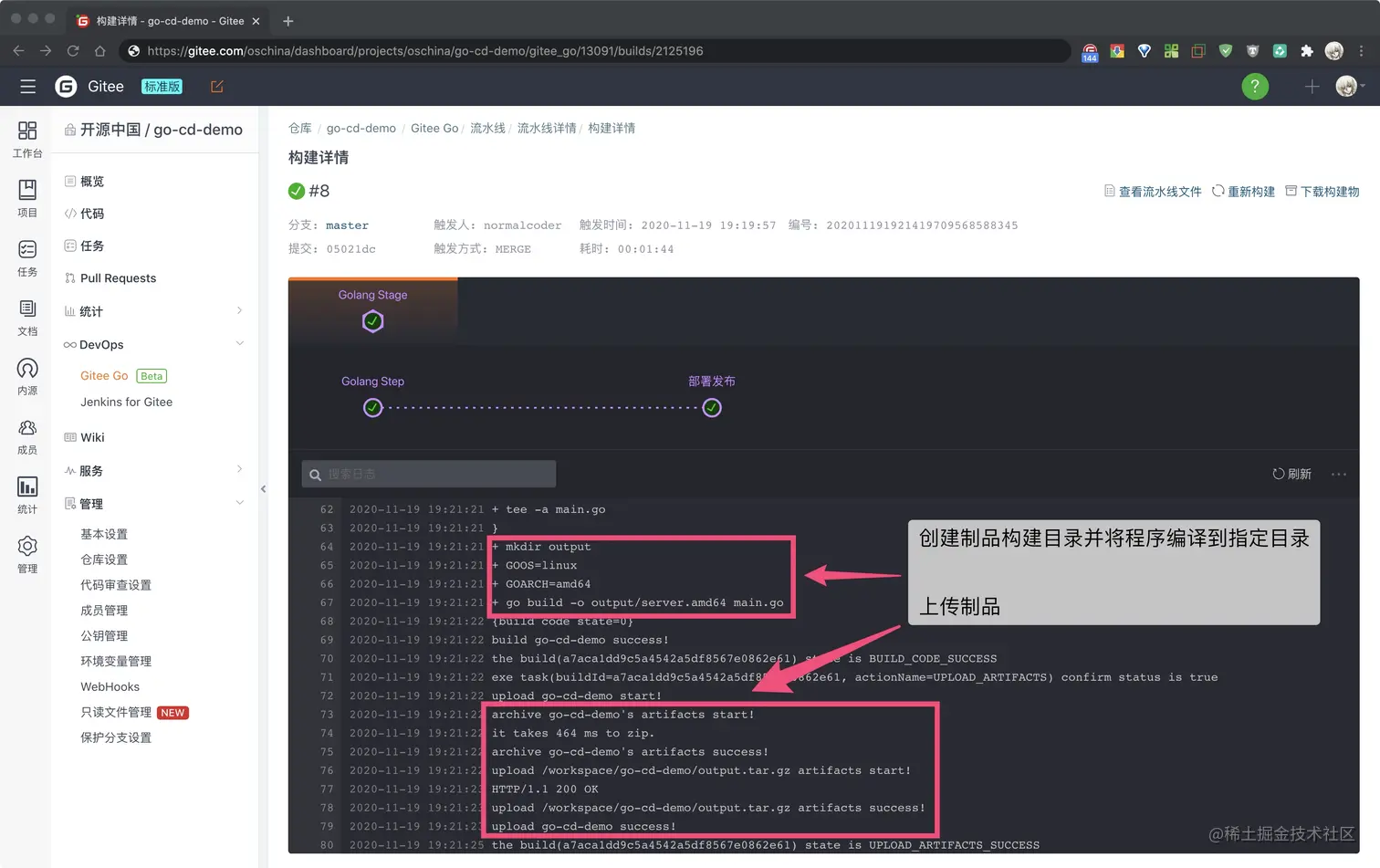
Task: Open the hamburger menu in Gitee header
Action: [28, 87]
